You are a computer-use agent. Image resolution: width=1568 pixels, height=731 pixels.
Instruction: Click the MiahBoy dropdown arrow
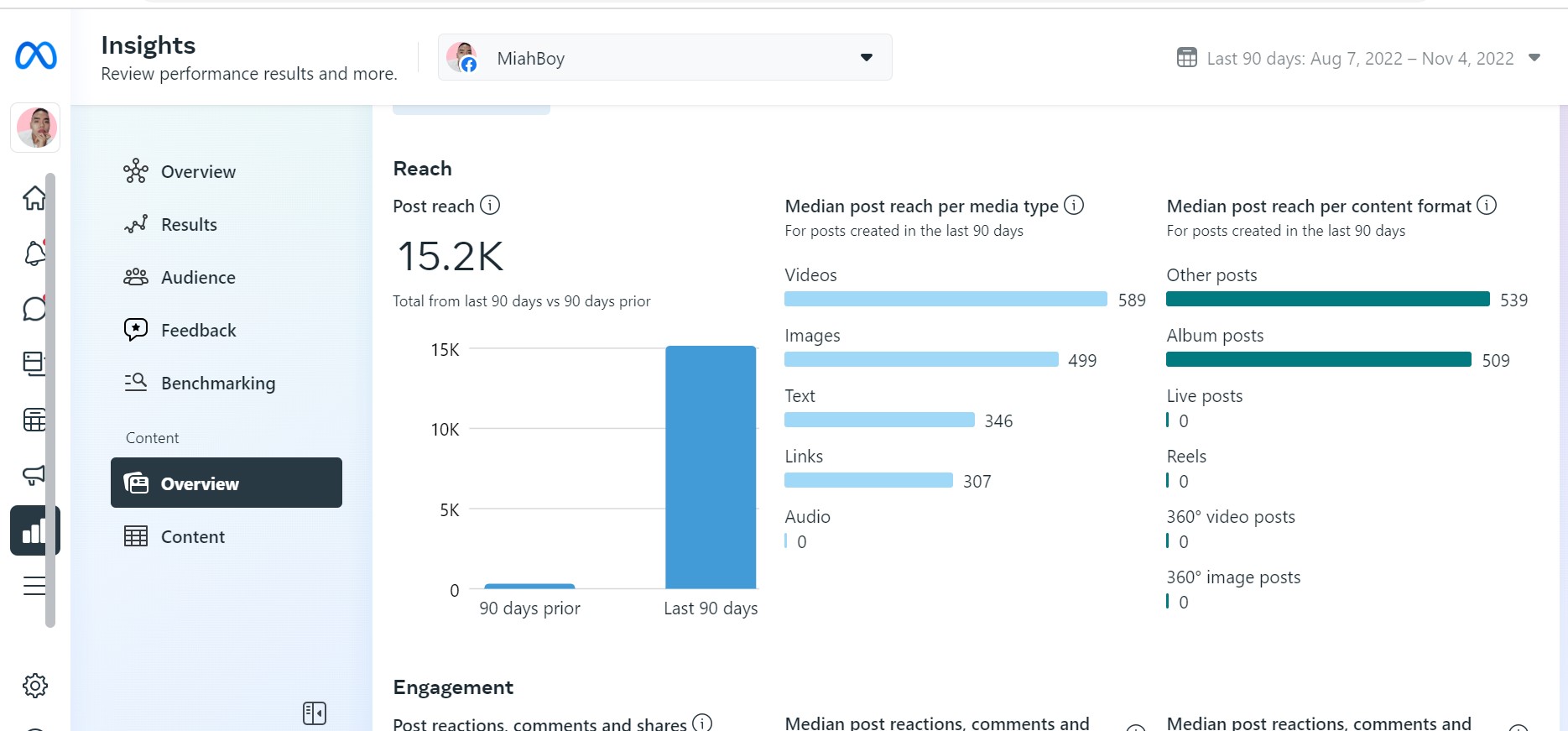click(867, 58)
